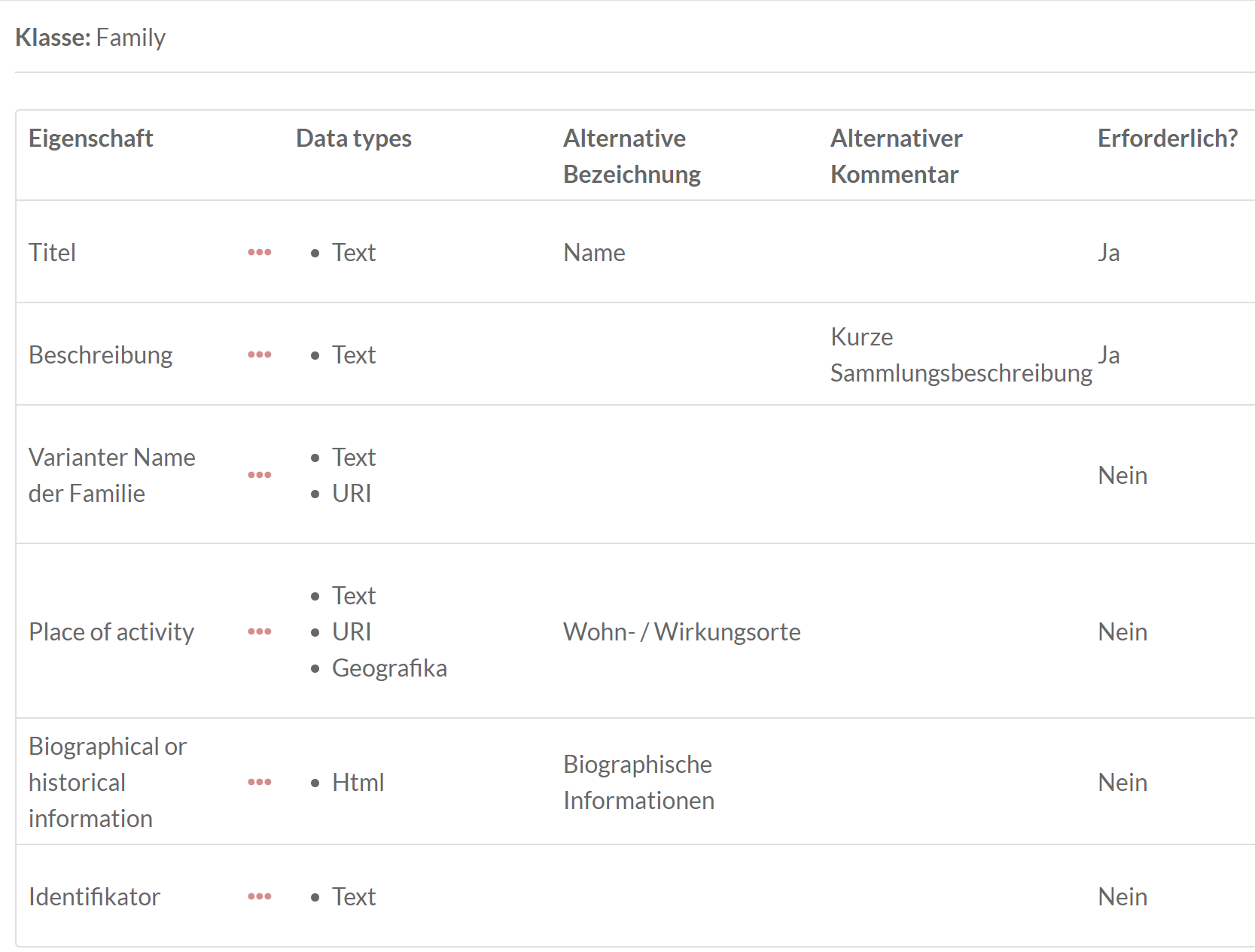Click the Kurze Sammlungsbeschreibung comment
This screenshot has height=952, width=1255.
pyautogui.click(x=961, y=354)
